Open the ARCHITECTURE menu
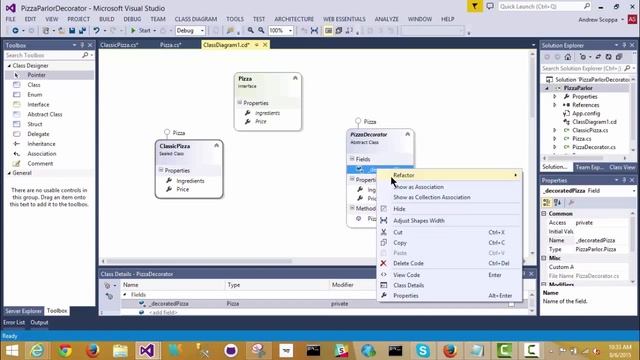The height and width of the screenshot is (360, 640). pyautogui.click(x=294, y=19)
